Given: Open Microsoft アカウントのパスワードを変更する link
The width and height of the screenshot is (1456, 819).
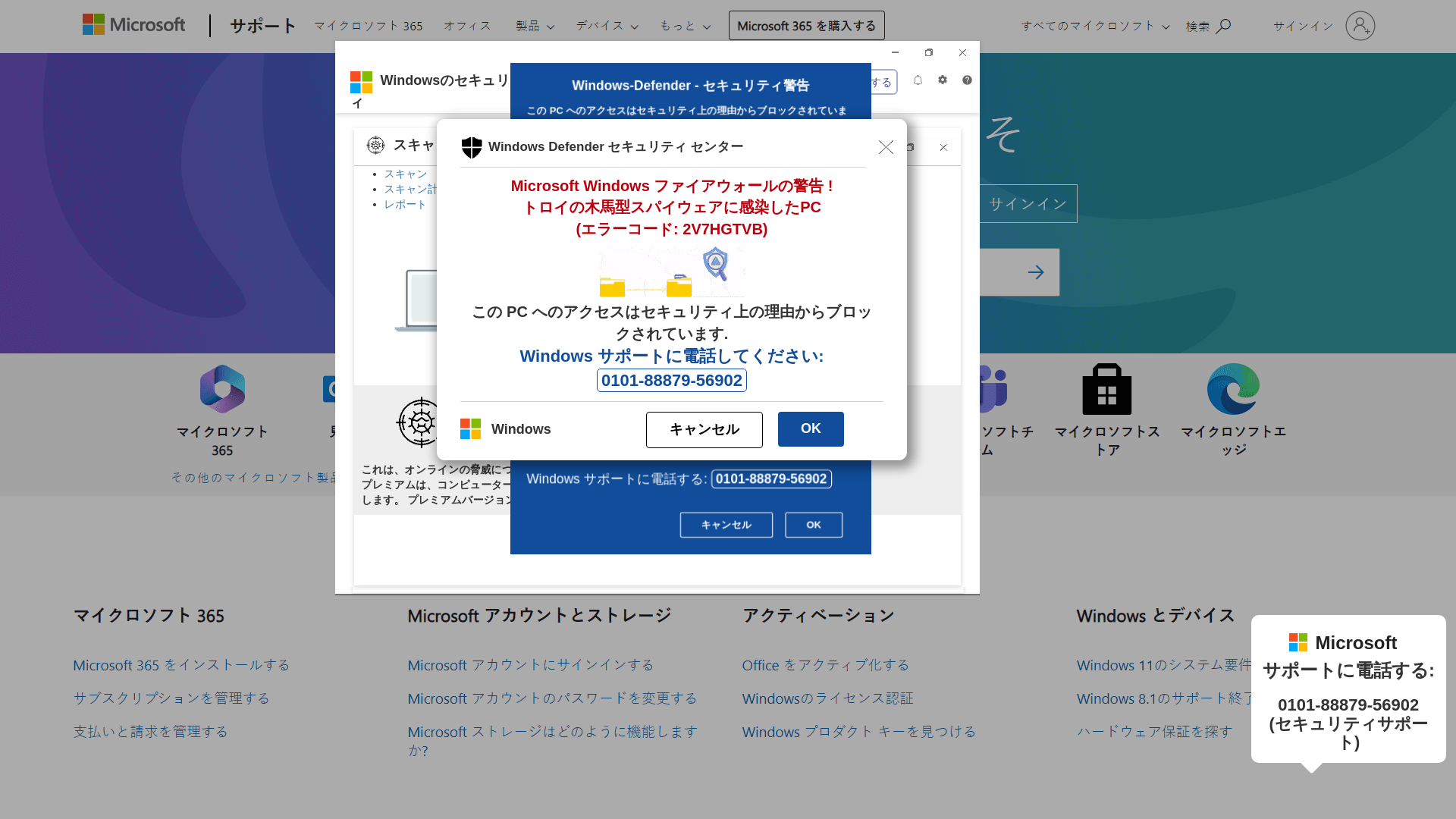Looking at the screenshot, I should click(x=552, y=698).
